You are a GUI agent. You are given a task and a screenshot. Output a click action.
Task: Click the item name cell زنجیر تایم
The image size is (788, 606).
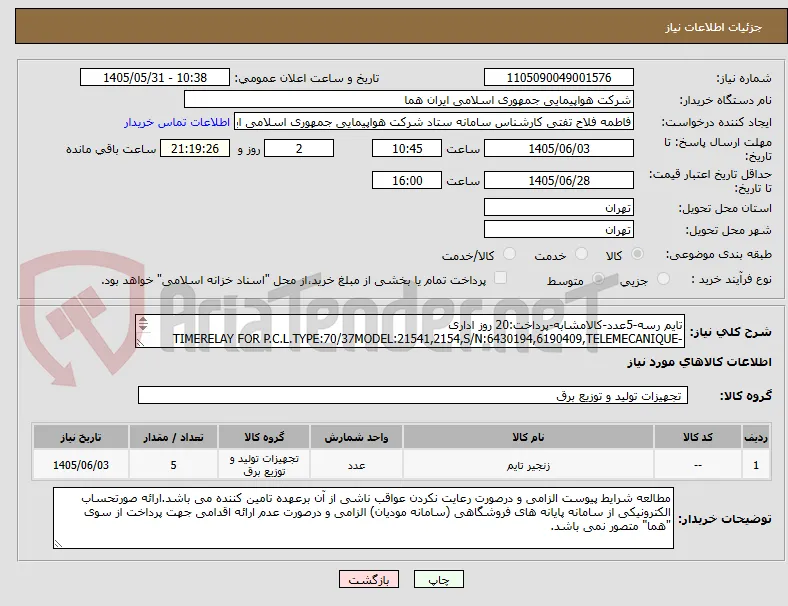pos(528,465)
